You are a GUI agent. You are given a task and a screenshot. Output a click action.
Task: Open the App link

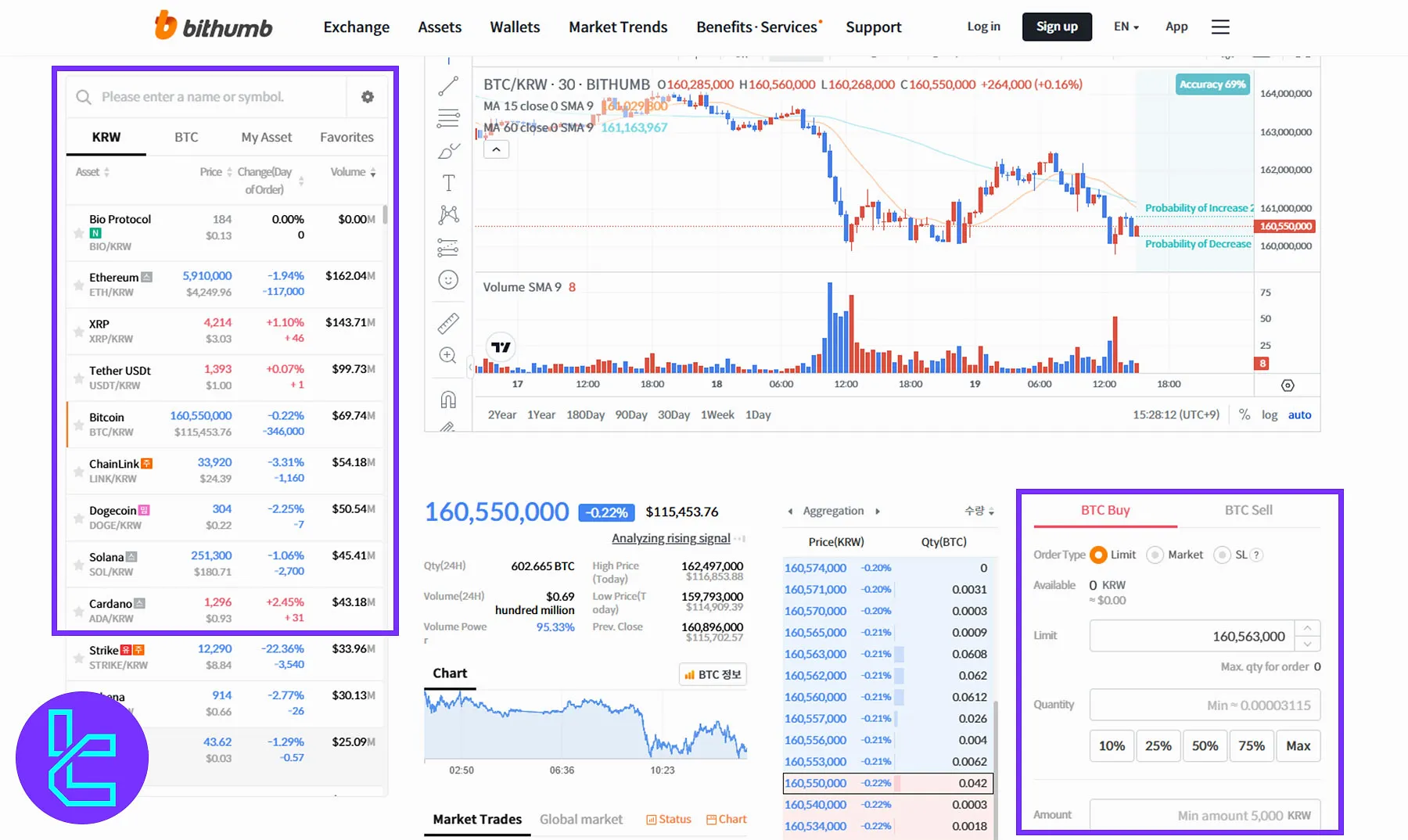point(1176,27)
